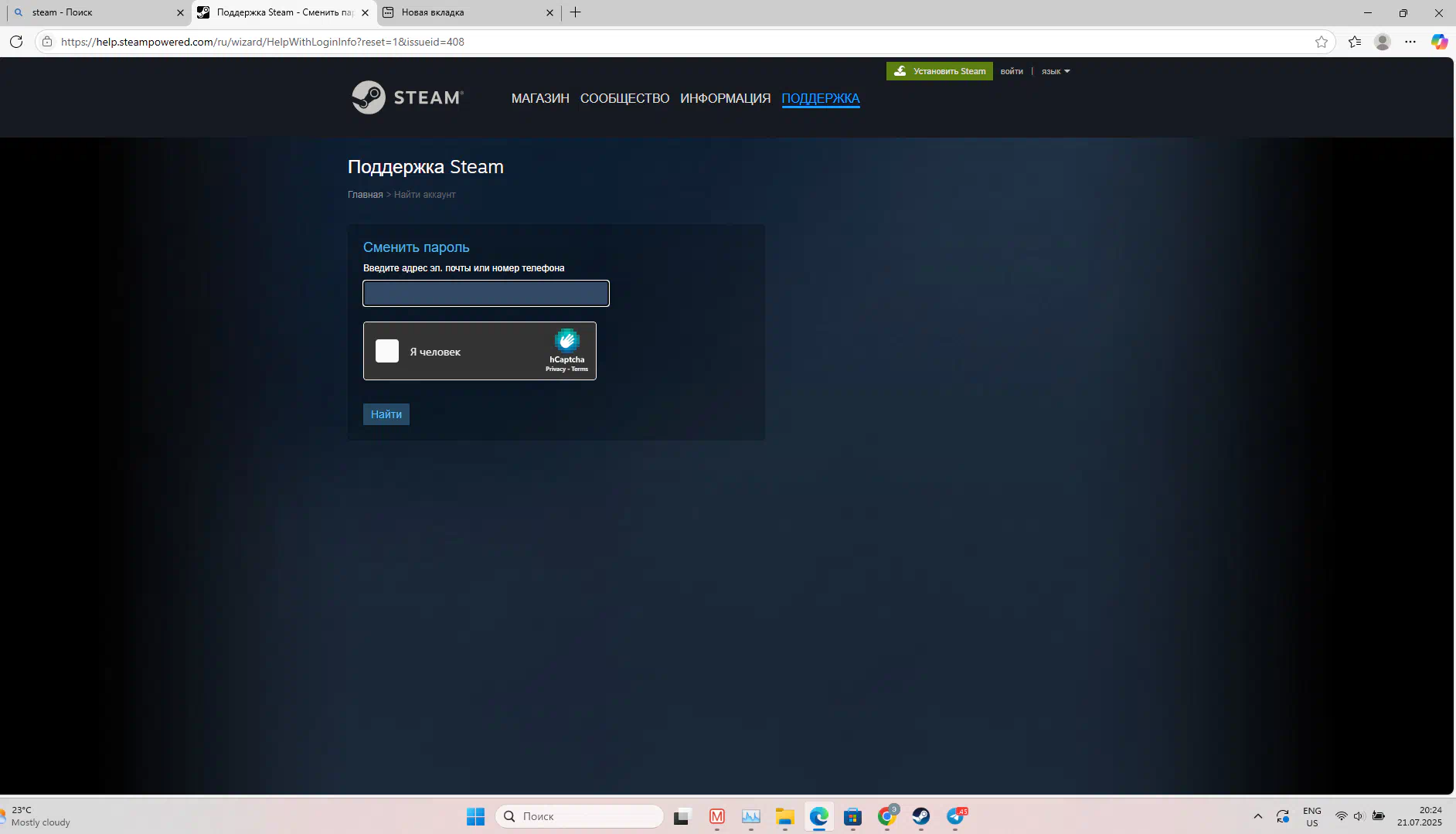
Task: Click the taskbar Поиск search box
Action: [x=580, y=816]
